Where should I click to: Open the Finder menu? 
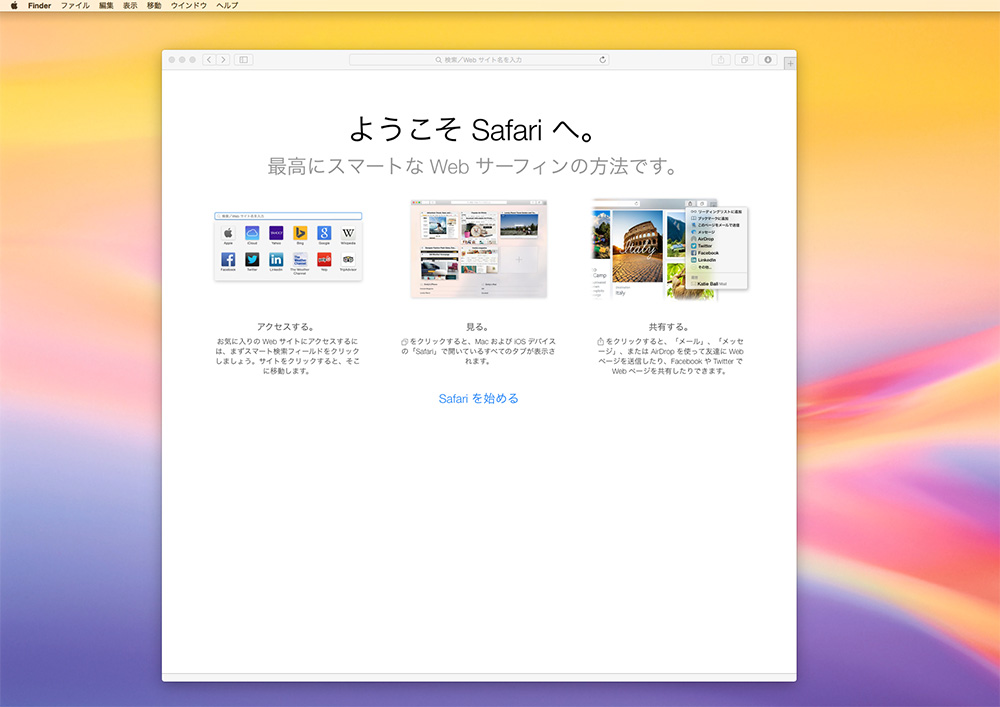[40, 5]
